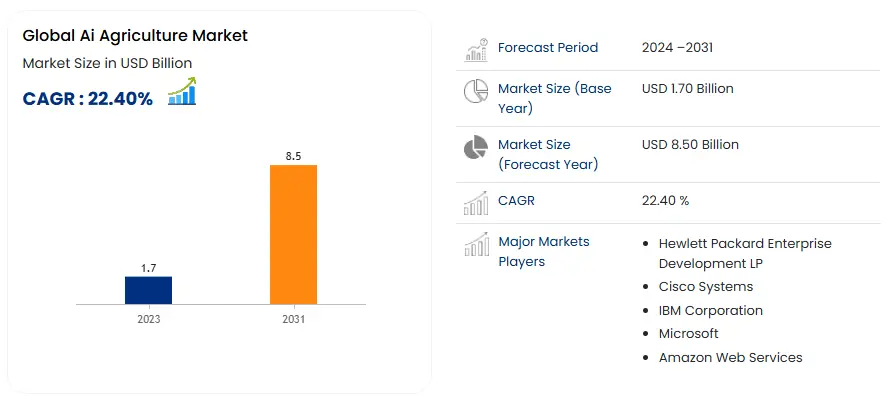The width and height of the screenshot is (889, 398).
Task: Click the Forecast Period chart icon
Action: tap(476, 50)
